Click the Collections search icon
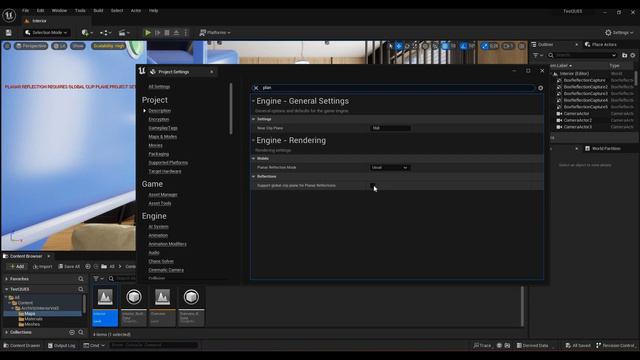 point(81,332)
